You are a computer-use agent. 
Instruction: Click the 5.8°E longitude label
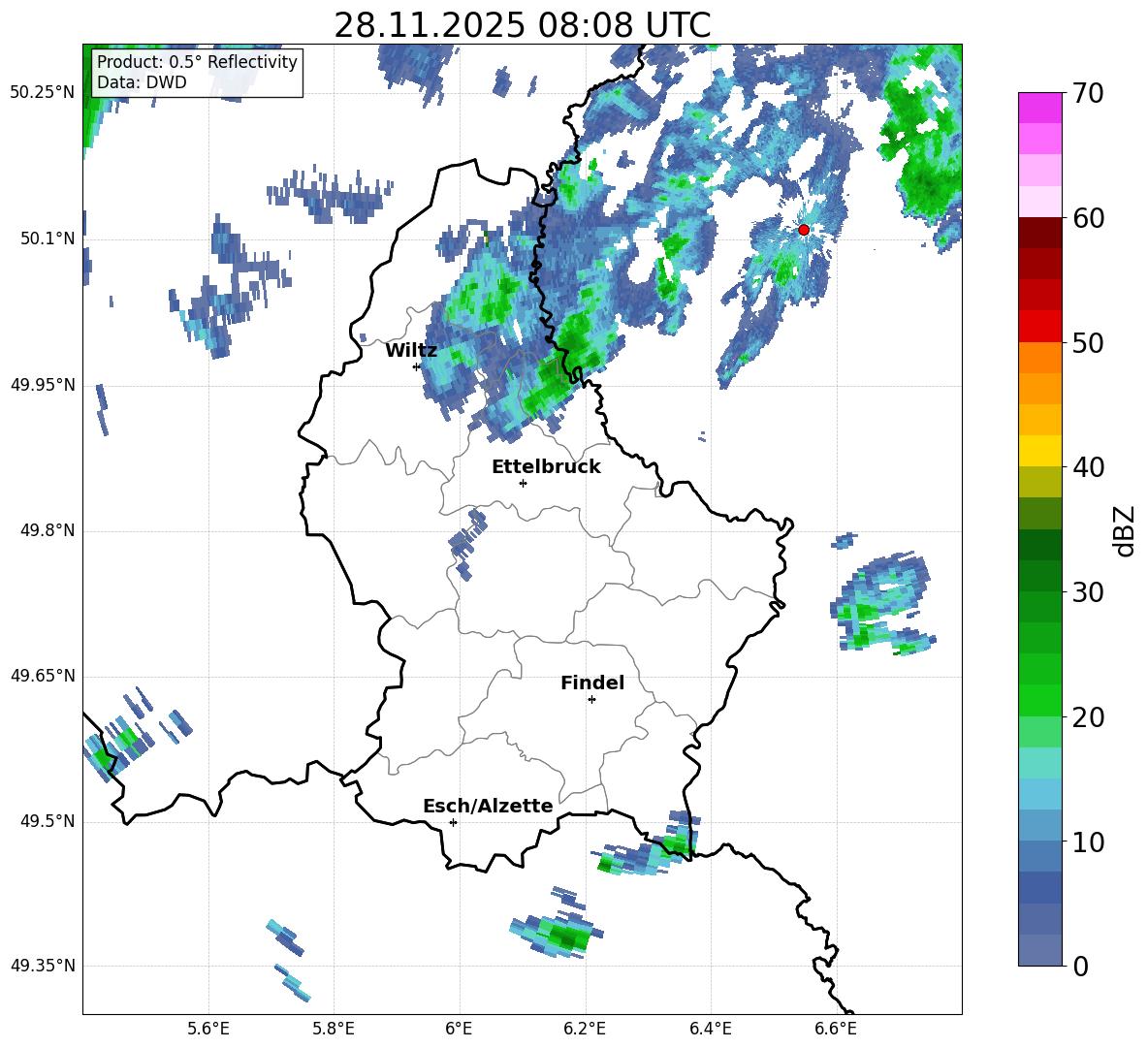(x=334, y=1029)
